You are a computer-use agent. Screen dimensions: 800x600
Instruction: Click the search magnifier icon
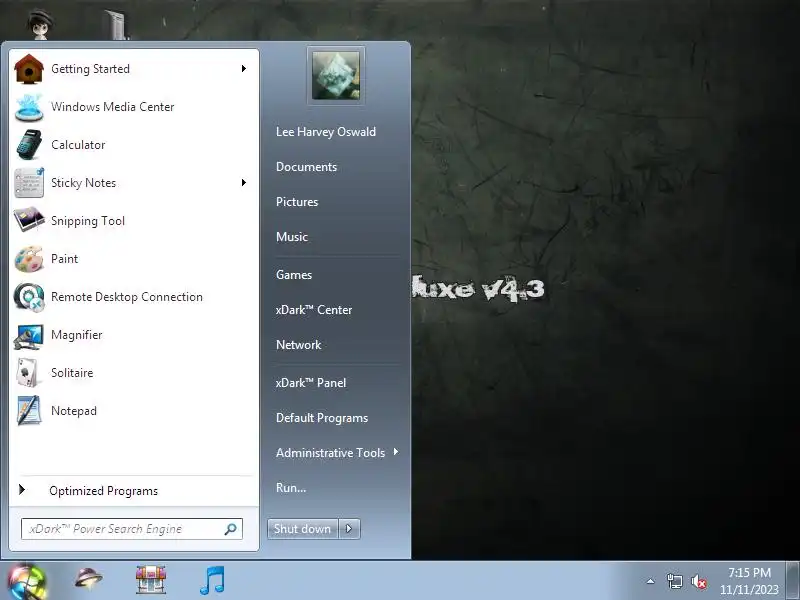point(231,529)
